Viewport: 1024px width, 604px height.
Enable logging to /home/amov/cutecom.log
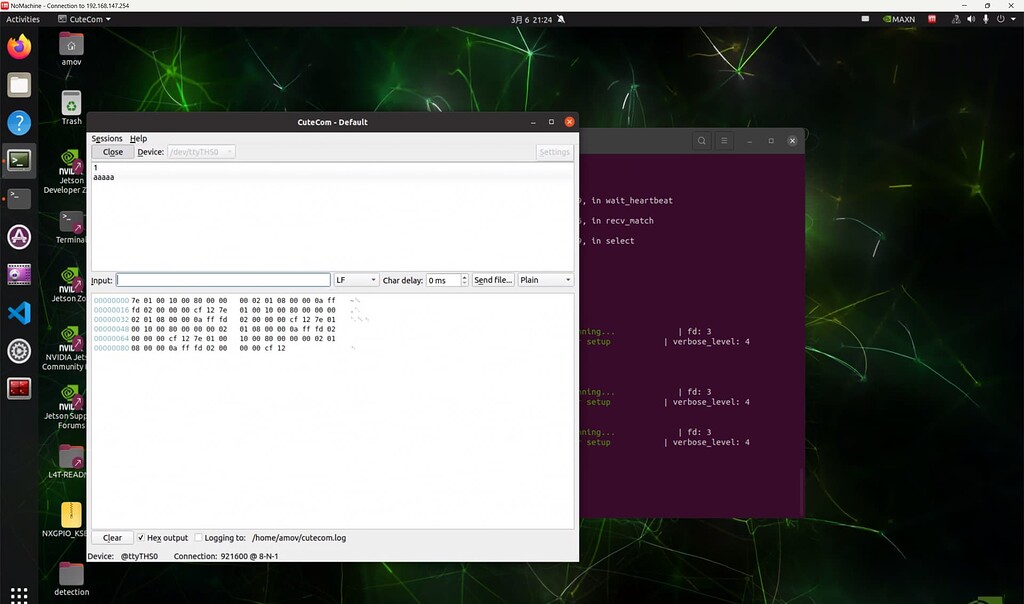pos(198,537)
